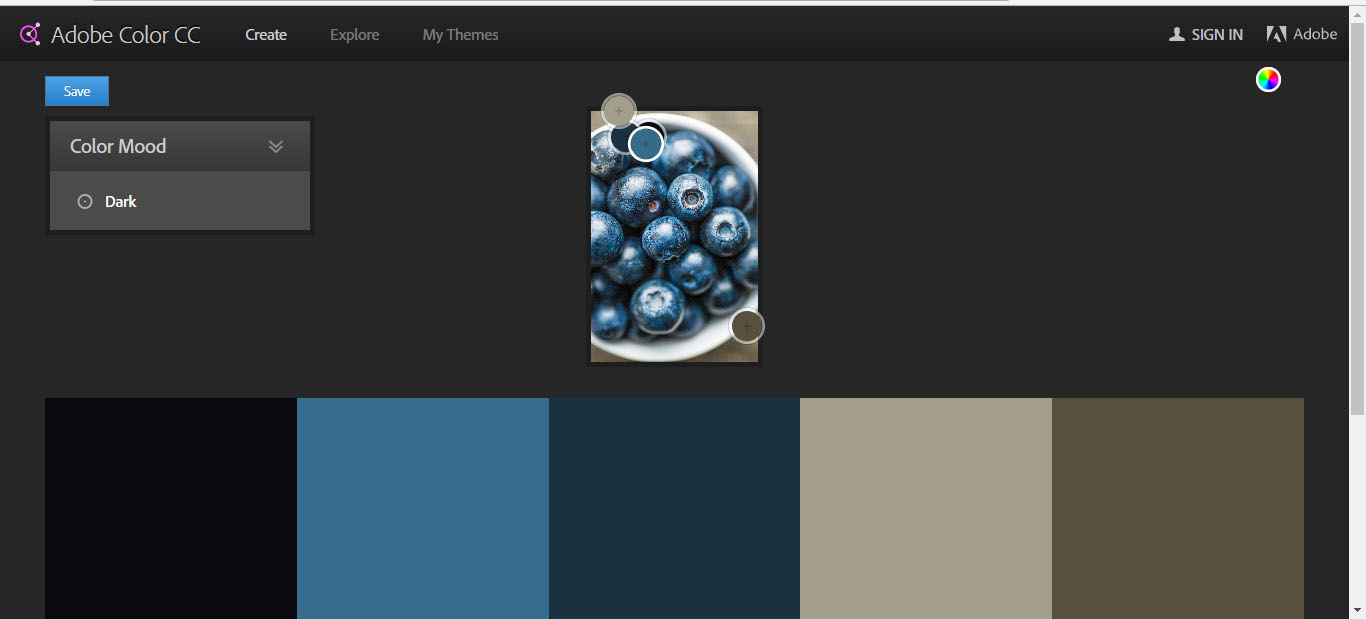
Task: Click the Color Mood panel heading
Action: (x=118, y=146)
